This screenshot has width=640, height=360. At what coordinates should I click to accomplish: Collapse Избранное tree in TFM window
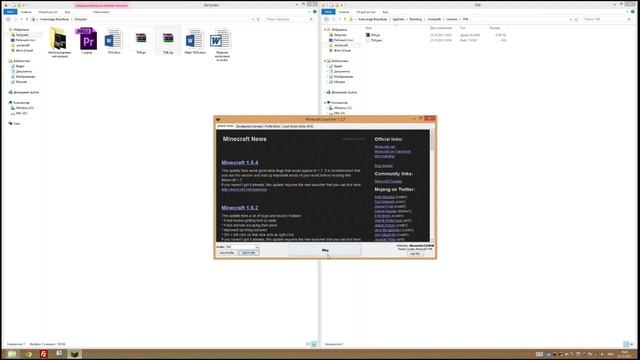pyautogui.click(x=325, y=30)
